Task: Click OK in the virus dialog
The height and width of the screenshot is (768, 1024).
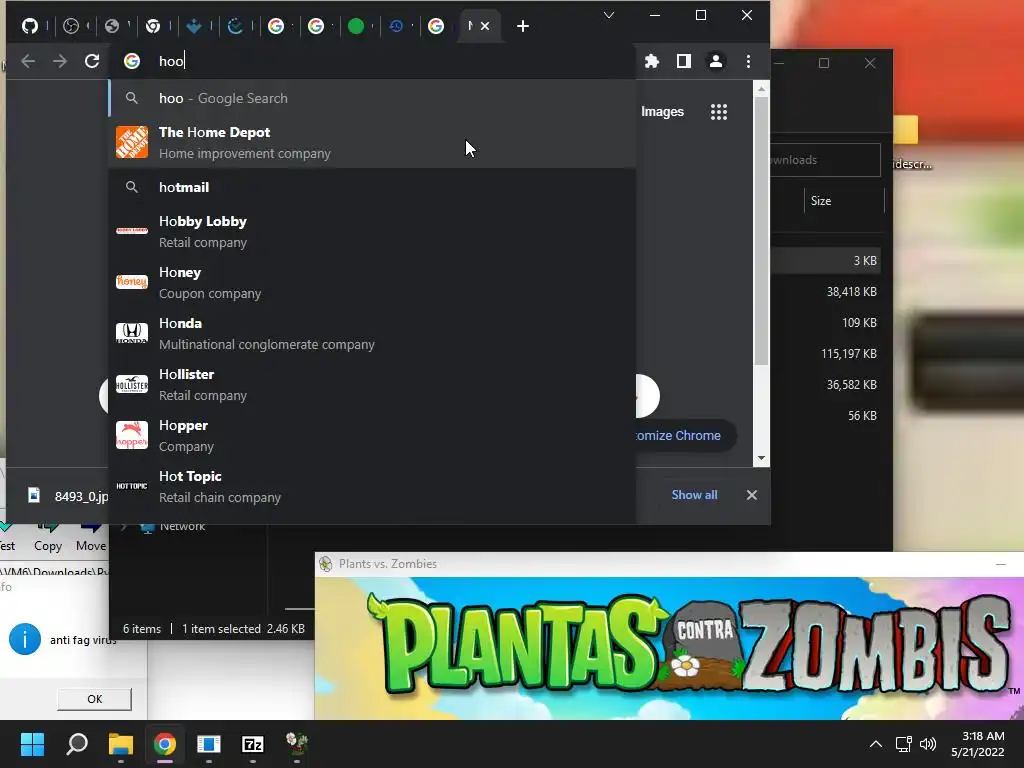Action: pos(95,699)
